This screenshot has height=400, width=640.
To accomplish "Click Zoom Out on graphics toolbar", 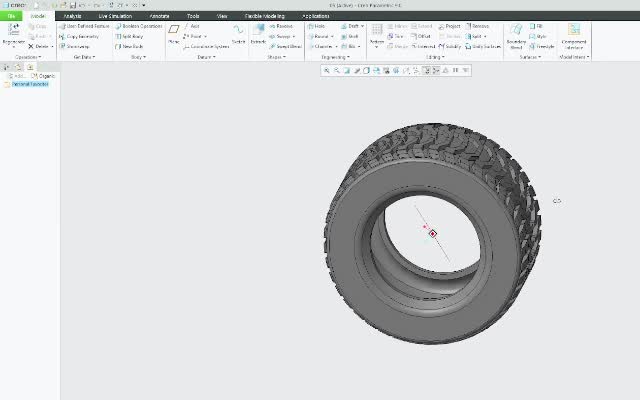I will (x=337, y=71).
